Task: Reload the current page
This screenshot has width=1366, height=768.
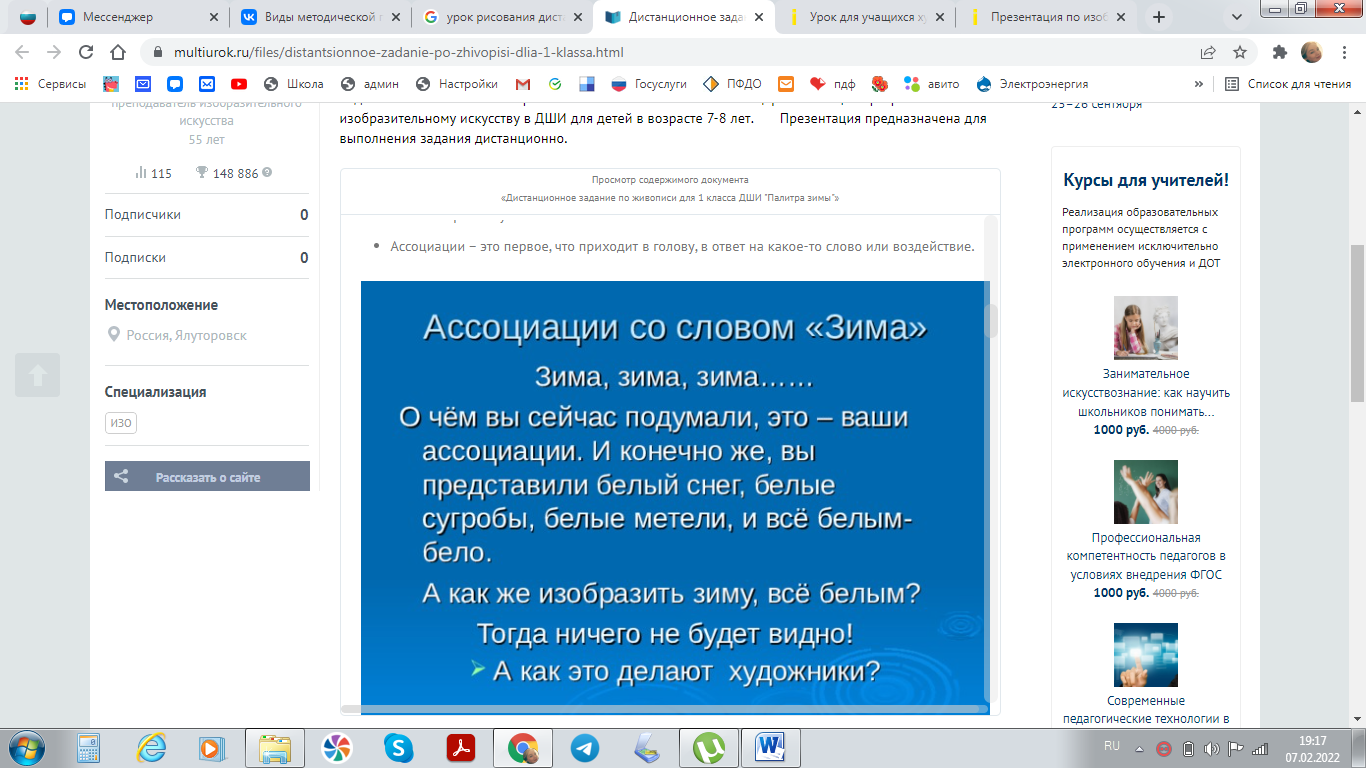Action: click(x=85, y=52)
